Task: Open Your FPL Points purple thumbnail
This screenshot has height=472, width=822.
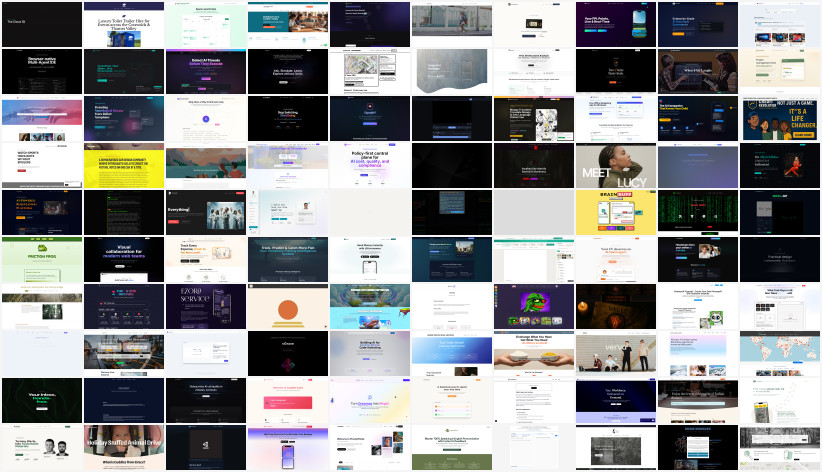Action: pyautogui.click(x=616, y=25)
